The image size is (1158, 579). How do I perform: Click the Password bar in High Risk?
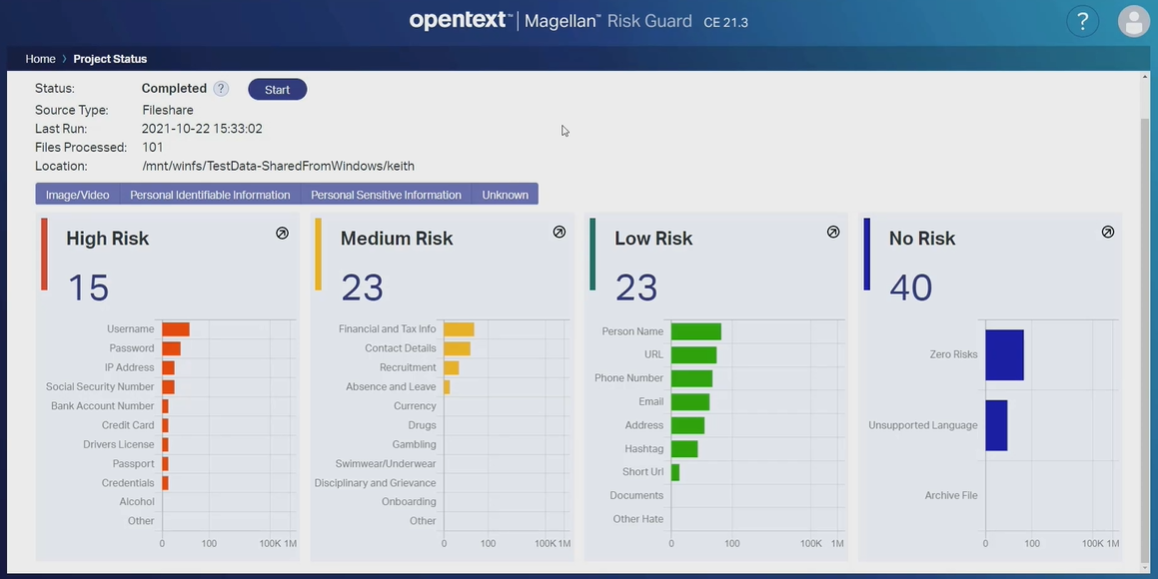[171, 349]
